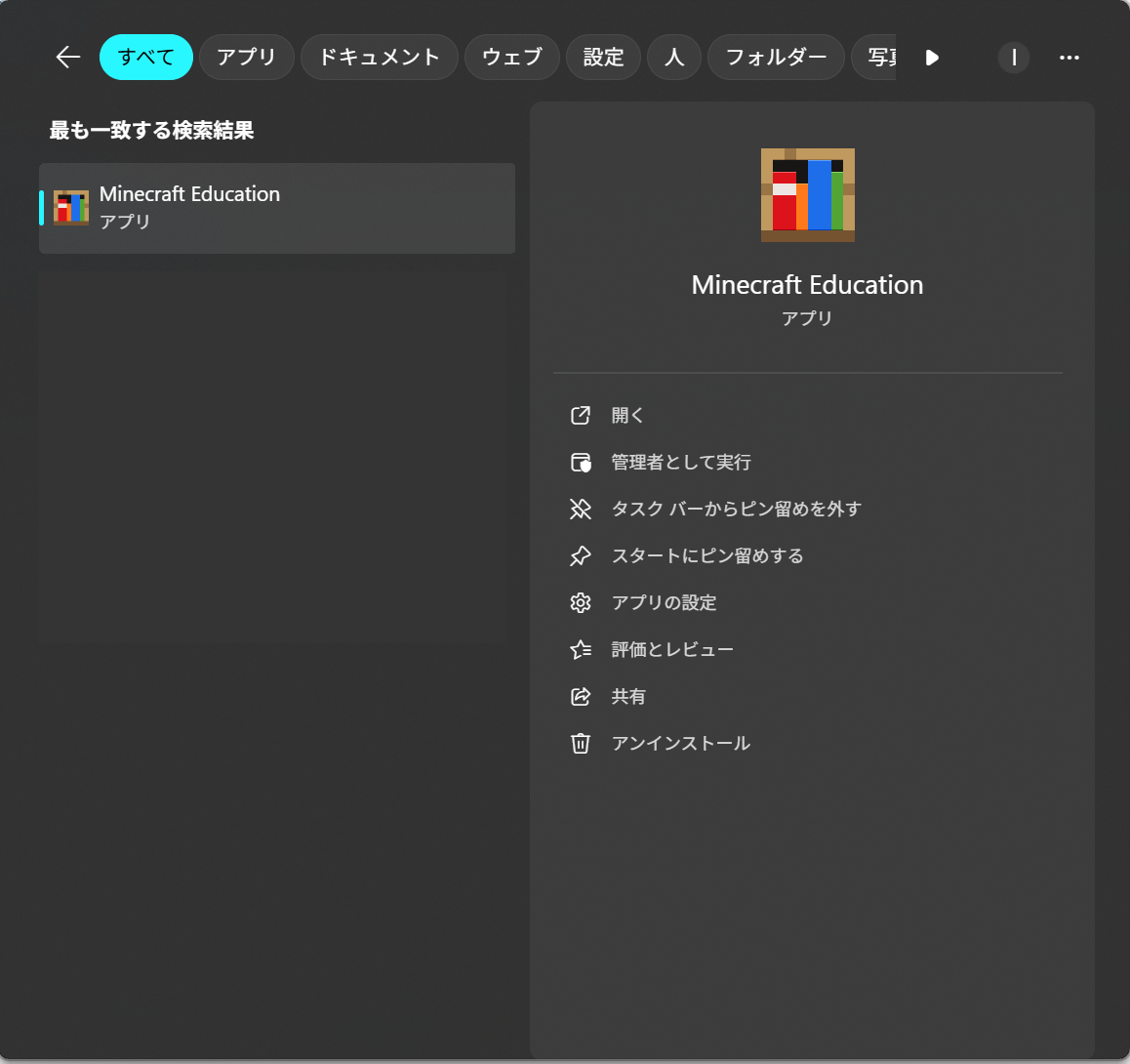Click the pin icon for スタートにピン留めする
Image resolution: width=1130 pixels, height=1064 pixels.
coord(581,555)
